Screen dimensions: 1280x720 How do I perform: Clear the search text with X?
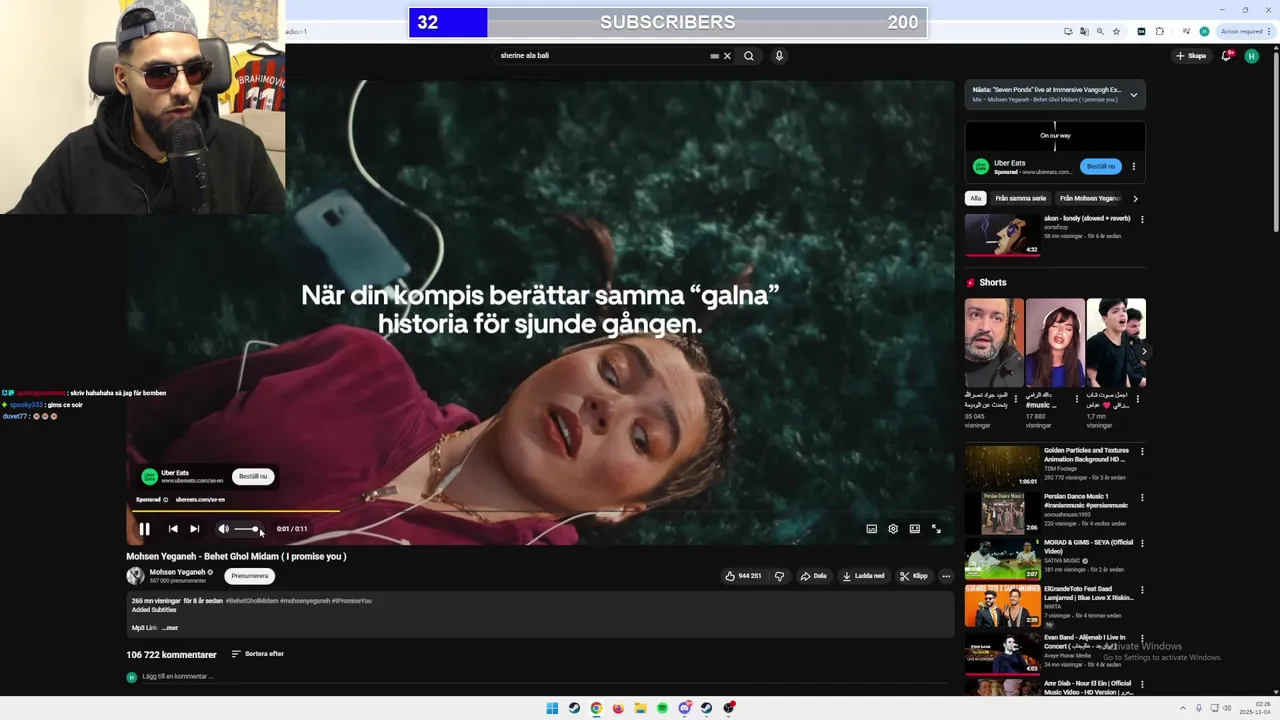click(x=727, y=56)
